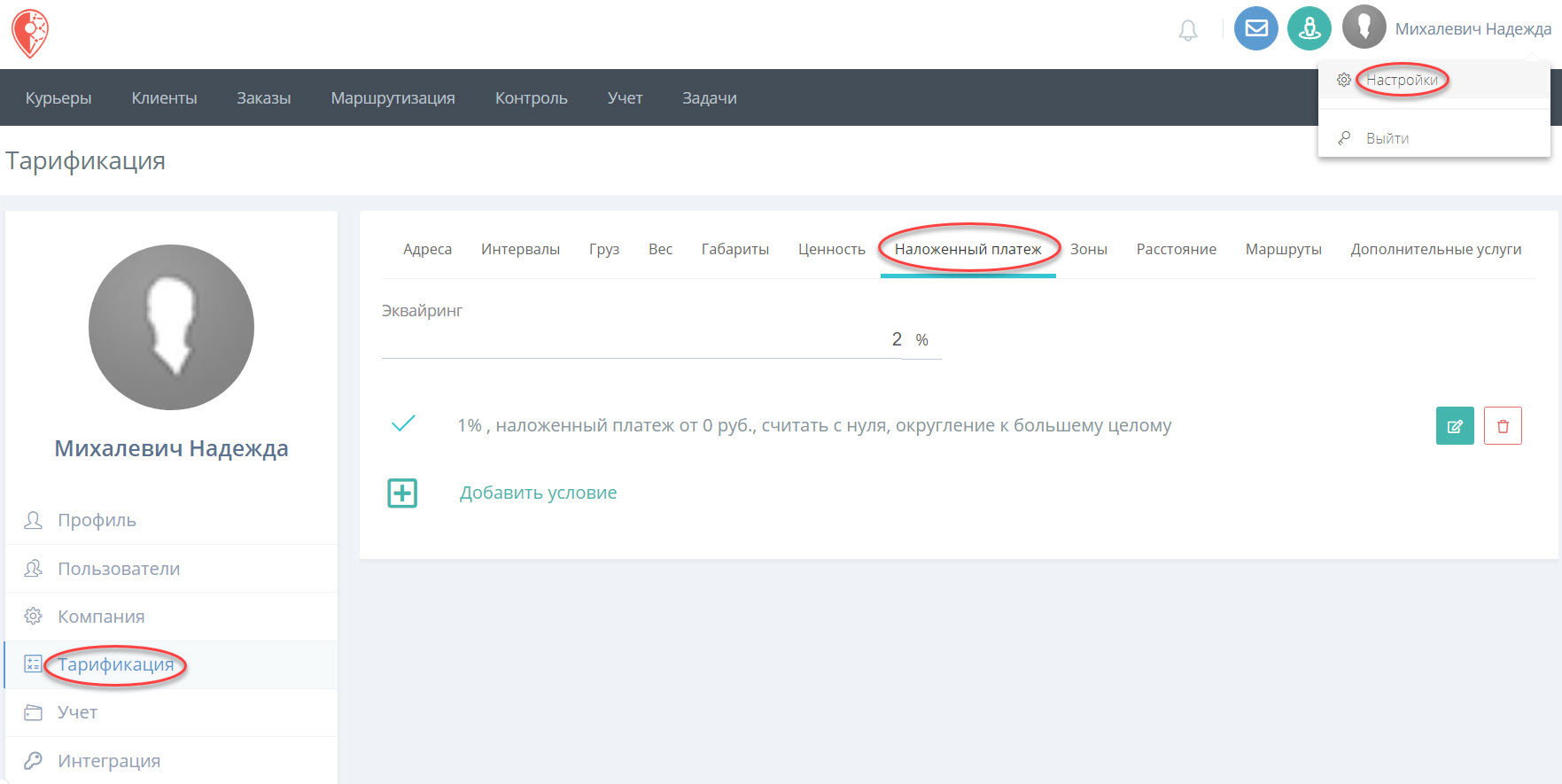Open Профиль in the sidebar
This screenshot has height=784, width=1562.
pyautogui.click(x=97, y=520)
